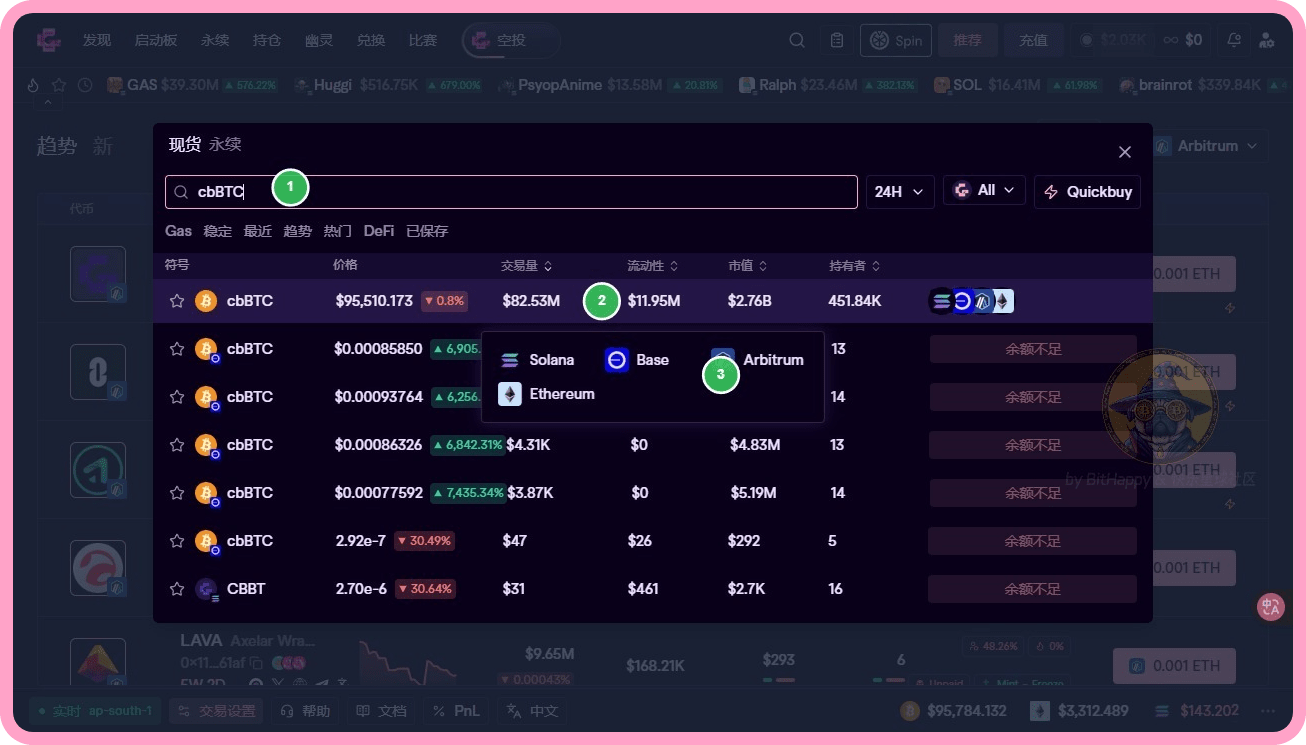The image size is (1306, 745).
Task: Star the cbBTC row priced $0.00086326
Action: (177, 445)
